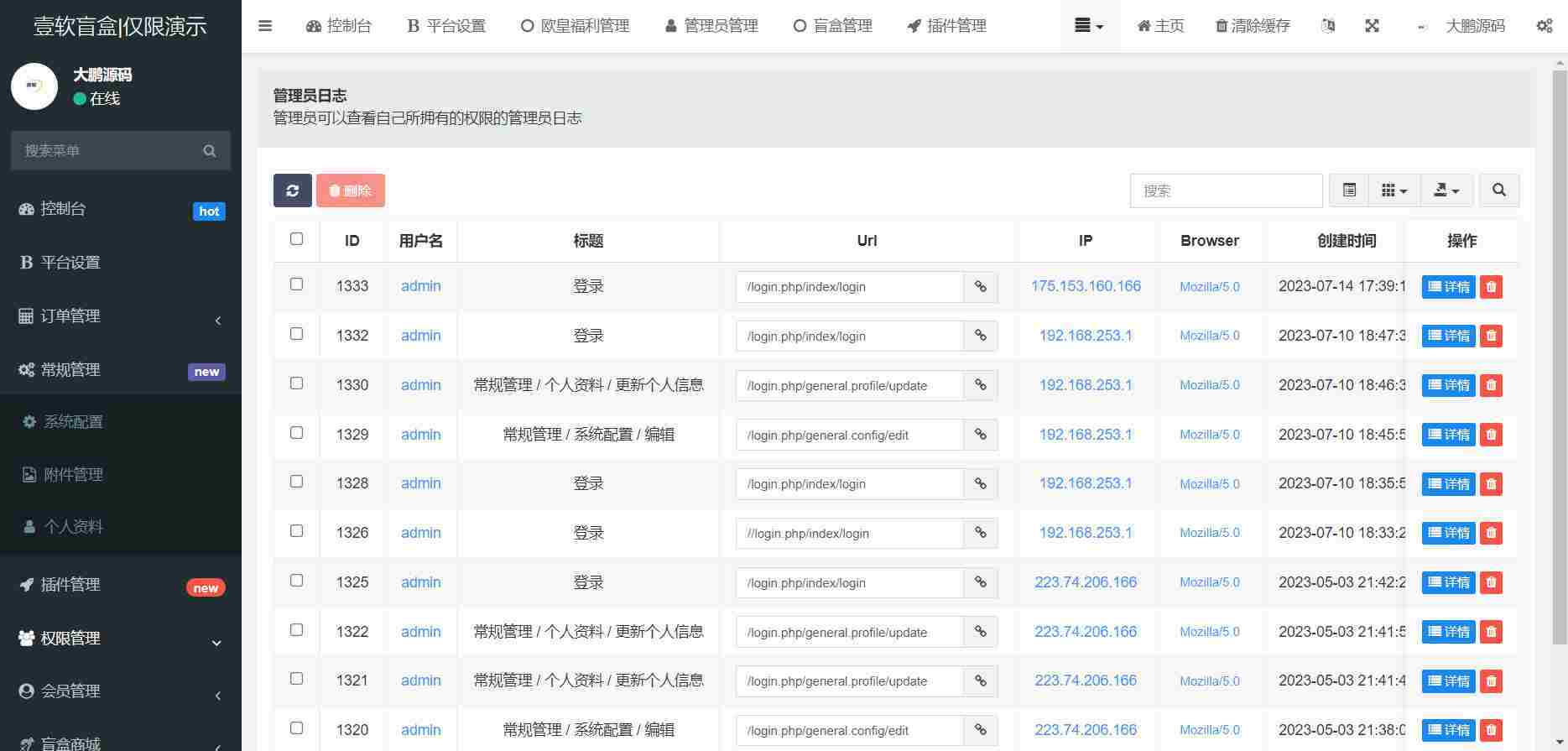Toggle the sidebar hamburger menu
Screen dimensions: 1568x751
click(265, 26)
